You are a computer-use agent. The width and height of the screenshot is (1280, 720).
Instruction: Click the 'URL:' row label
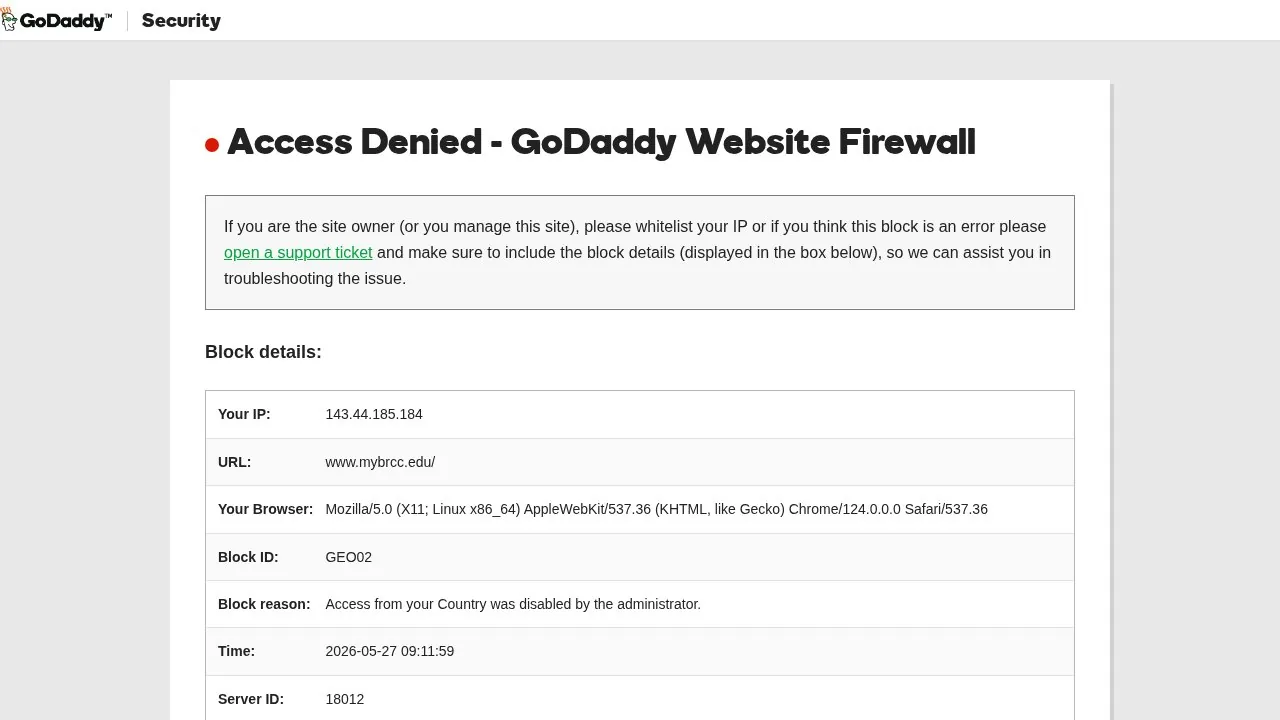(234, 462)
